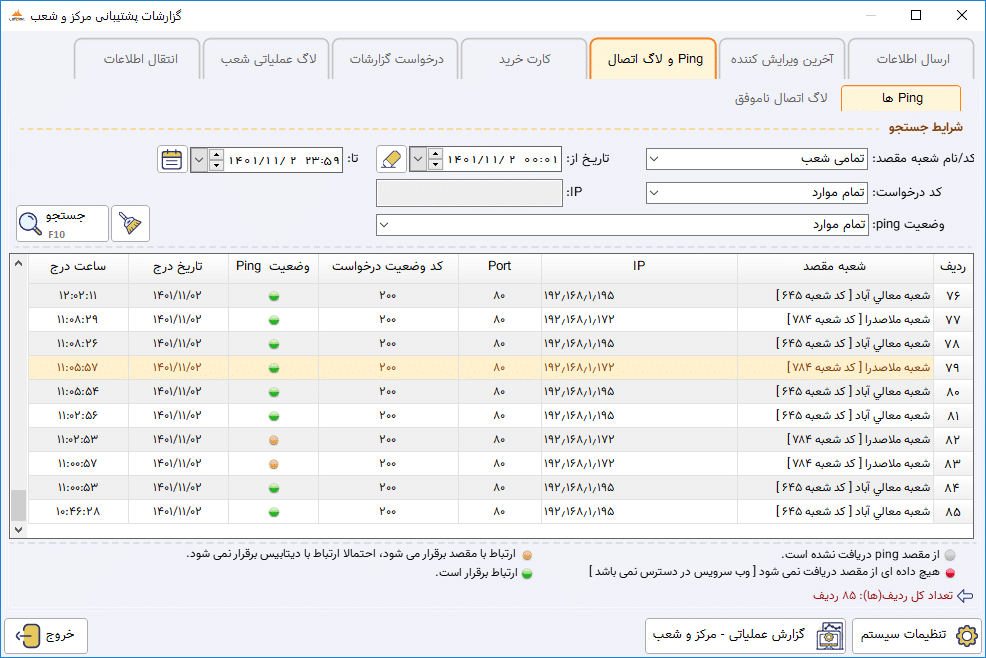Click the شعبه مقصد column header
Screen dimensions: 986x658
tap(834, 267)
